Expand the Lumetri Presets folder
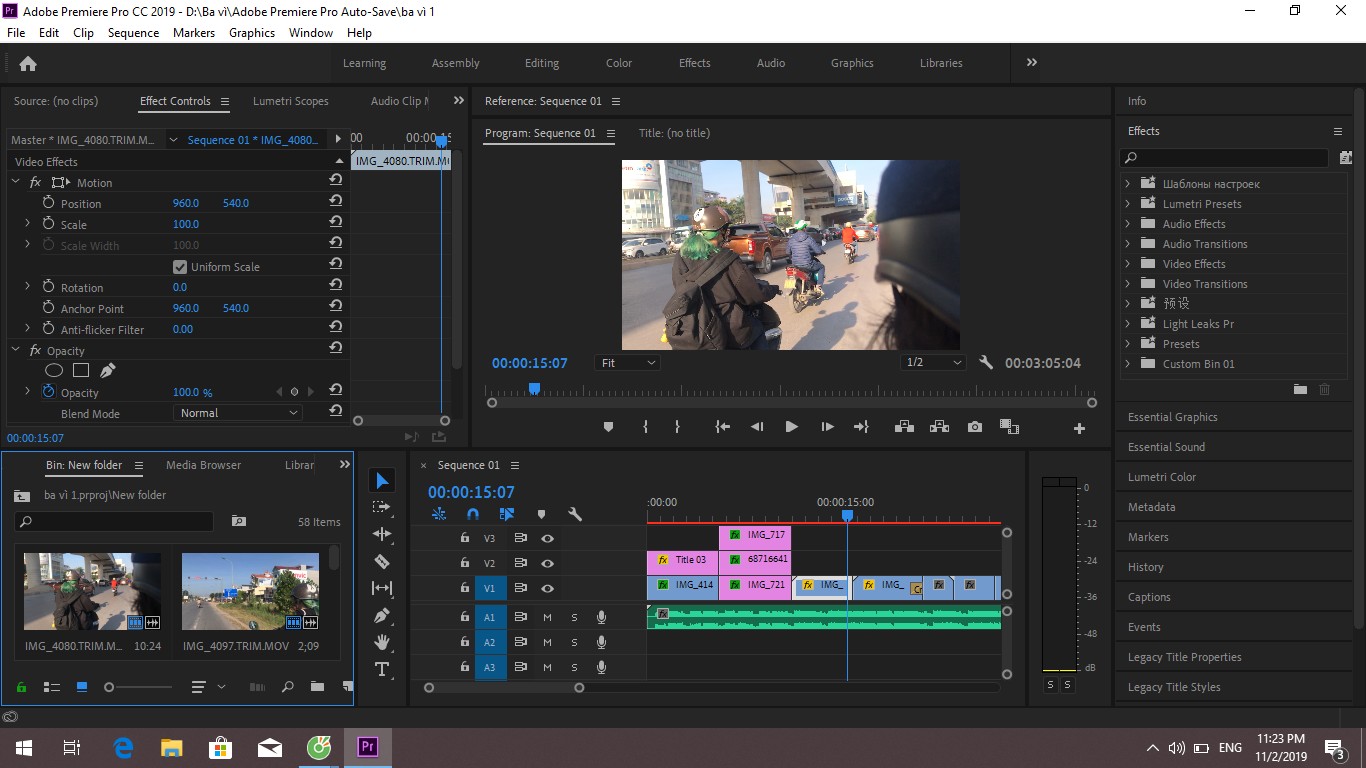Image resolution: width=1366 pixels, height=768 pixels. [x=1127, y=204]
